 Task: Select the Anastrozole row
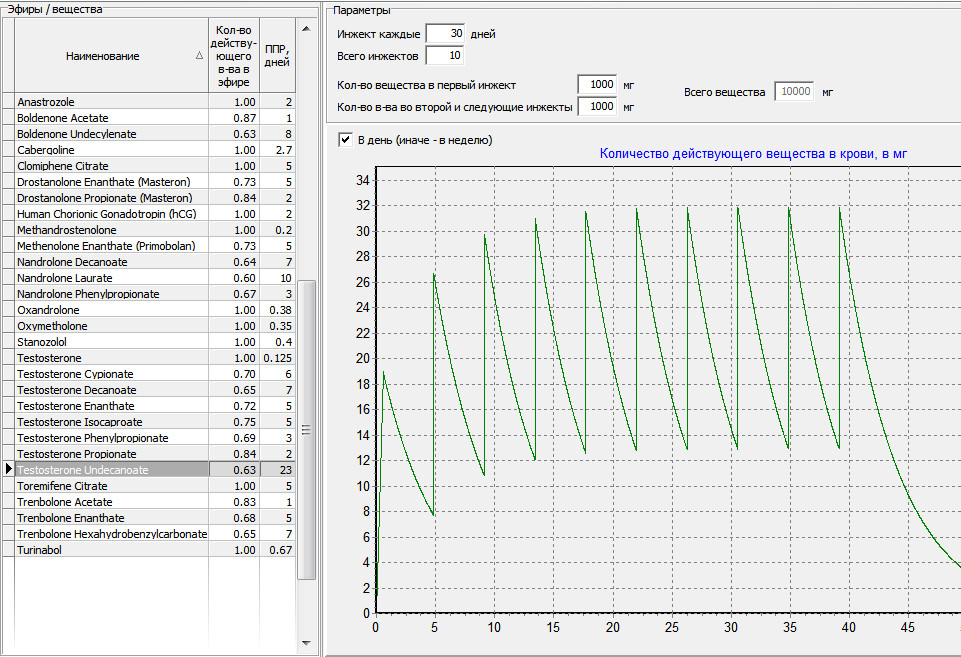[x=110, y=102]
